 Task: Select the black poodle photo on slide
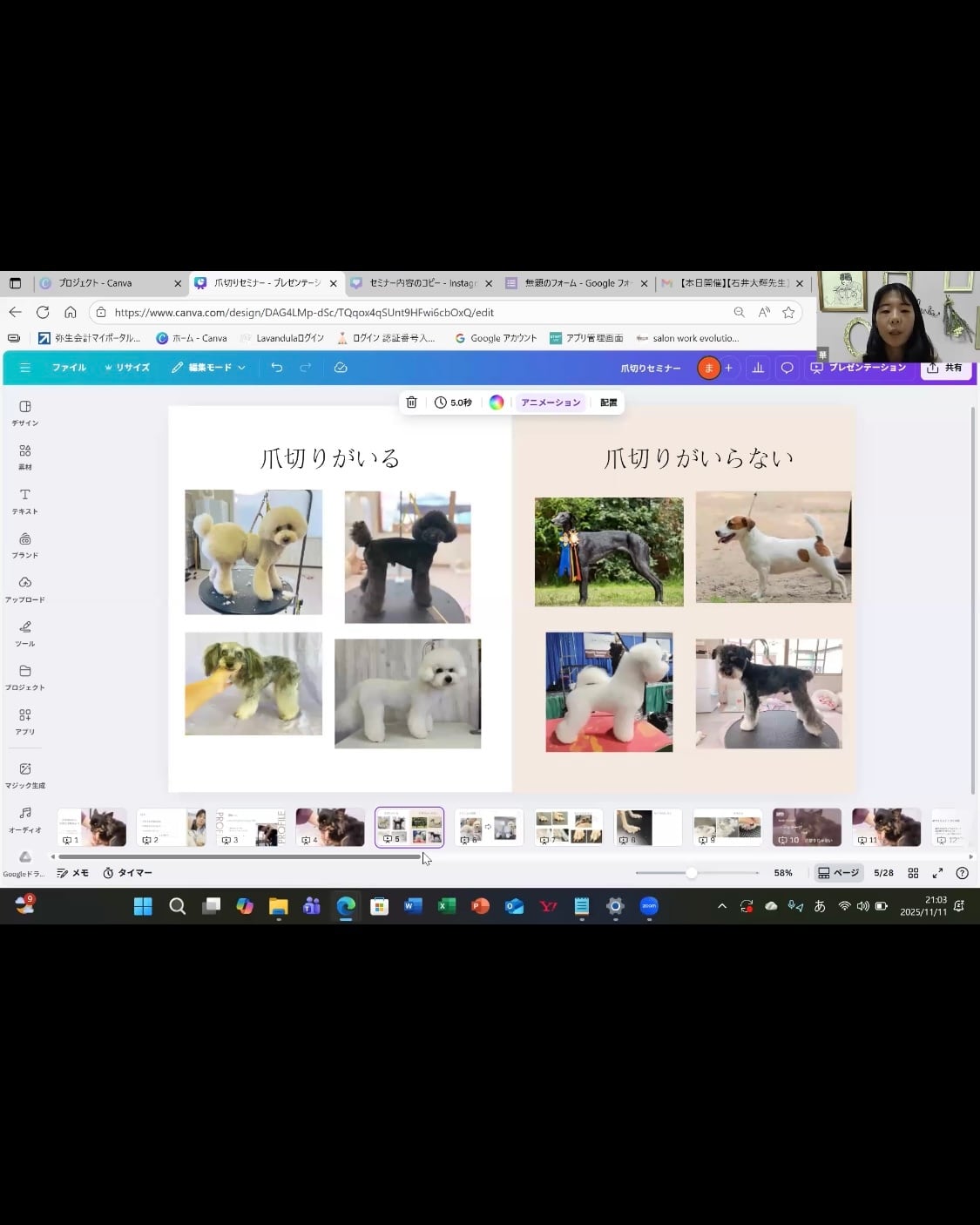408,557
